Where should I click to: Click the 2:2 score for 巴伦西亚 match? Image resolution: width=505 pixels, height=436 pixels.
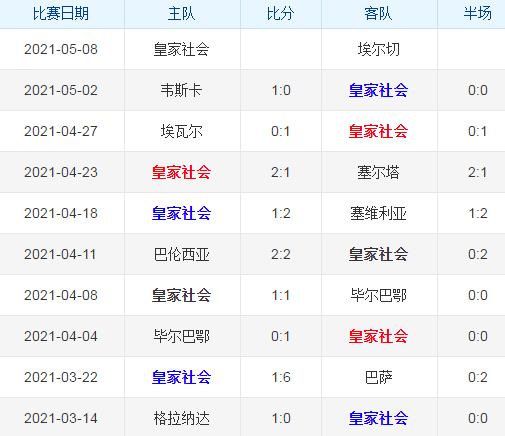tap(281, 254)
